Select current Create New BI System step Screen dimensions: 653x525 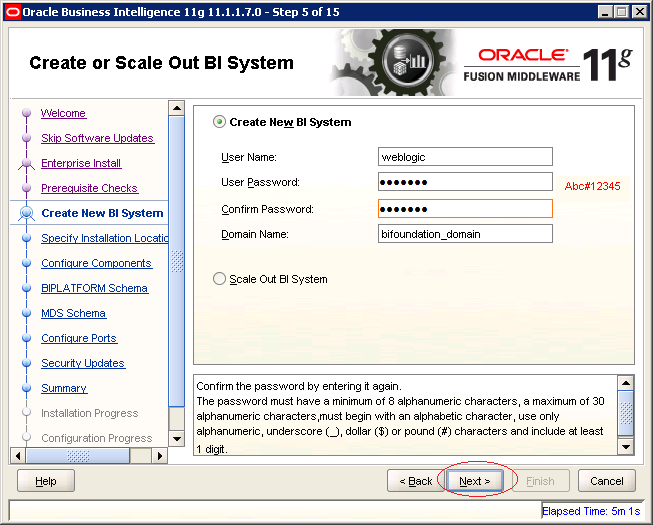point(102,213)
